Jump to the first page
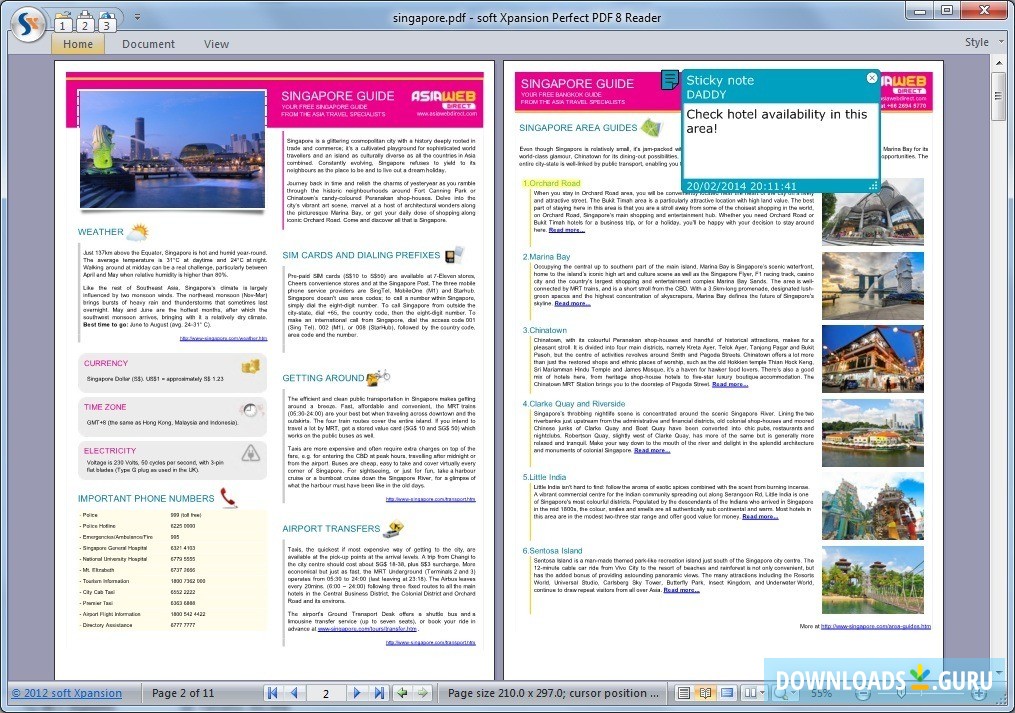Viewport: 1015px width, 713px height. pyautogui.click(x=272, y=692)
